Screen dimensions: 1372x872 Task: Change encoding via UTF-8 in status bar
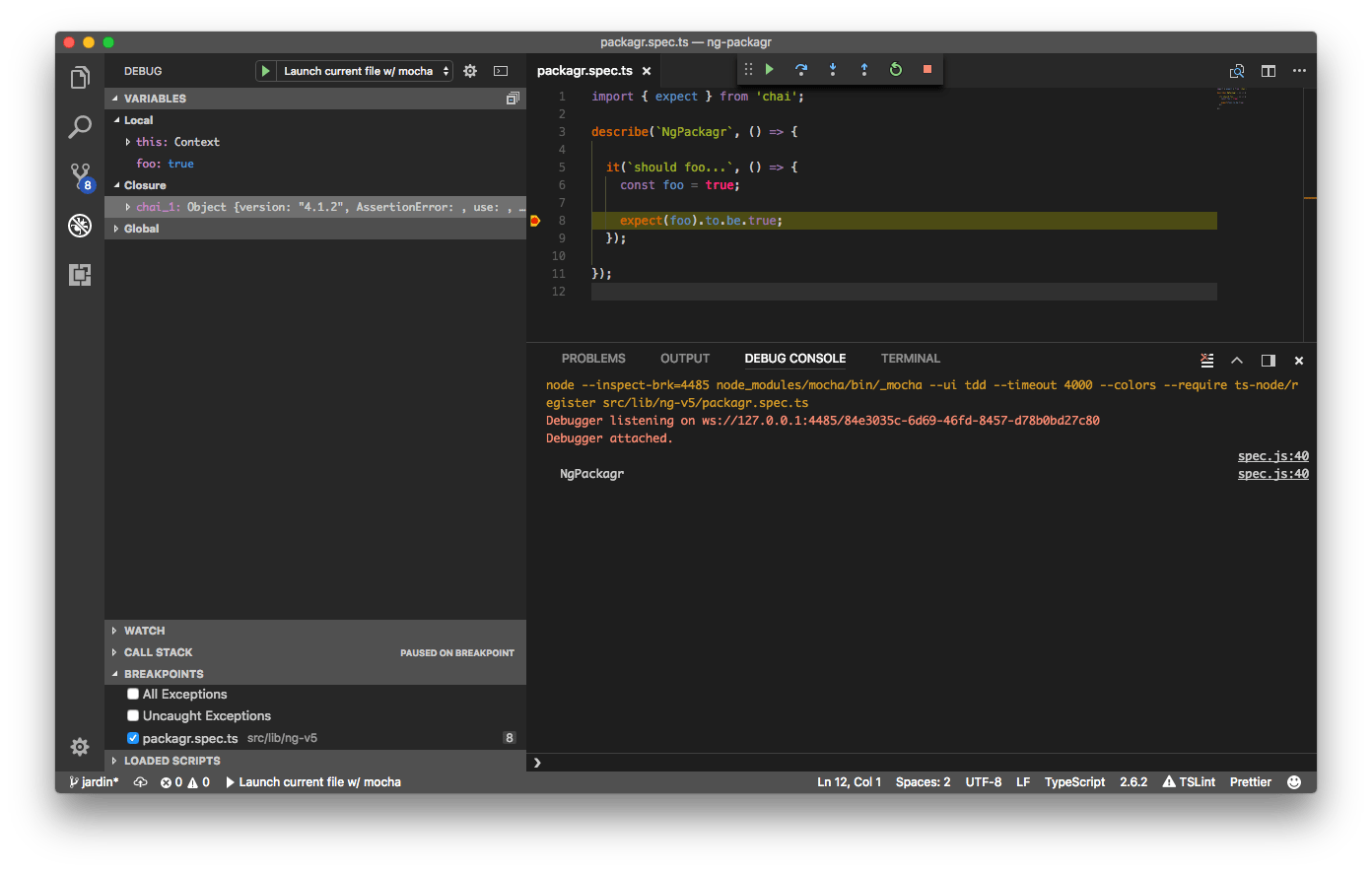tap(984, 782)
